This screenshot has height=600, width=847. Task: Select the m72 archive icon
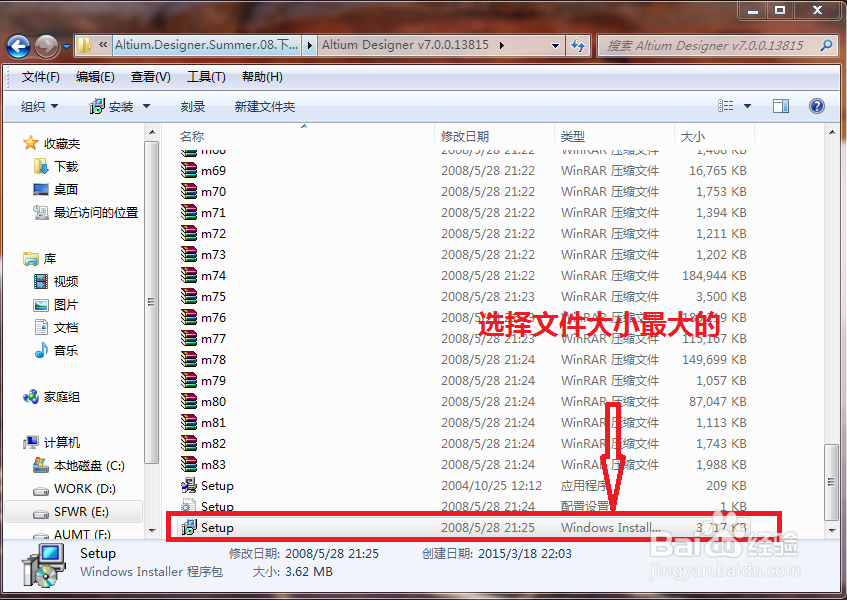pyautogui.click(x=189, y=234)
